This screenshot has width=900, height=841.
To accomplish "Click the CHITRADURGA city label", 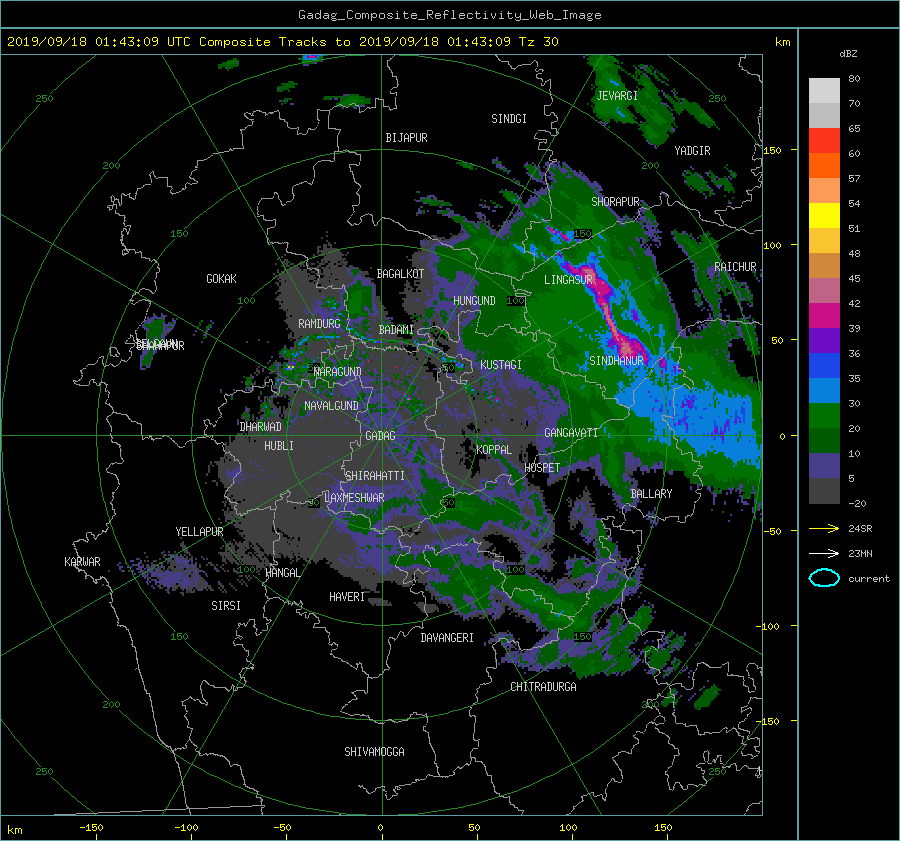I will click(543, 687).
